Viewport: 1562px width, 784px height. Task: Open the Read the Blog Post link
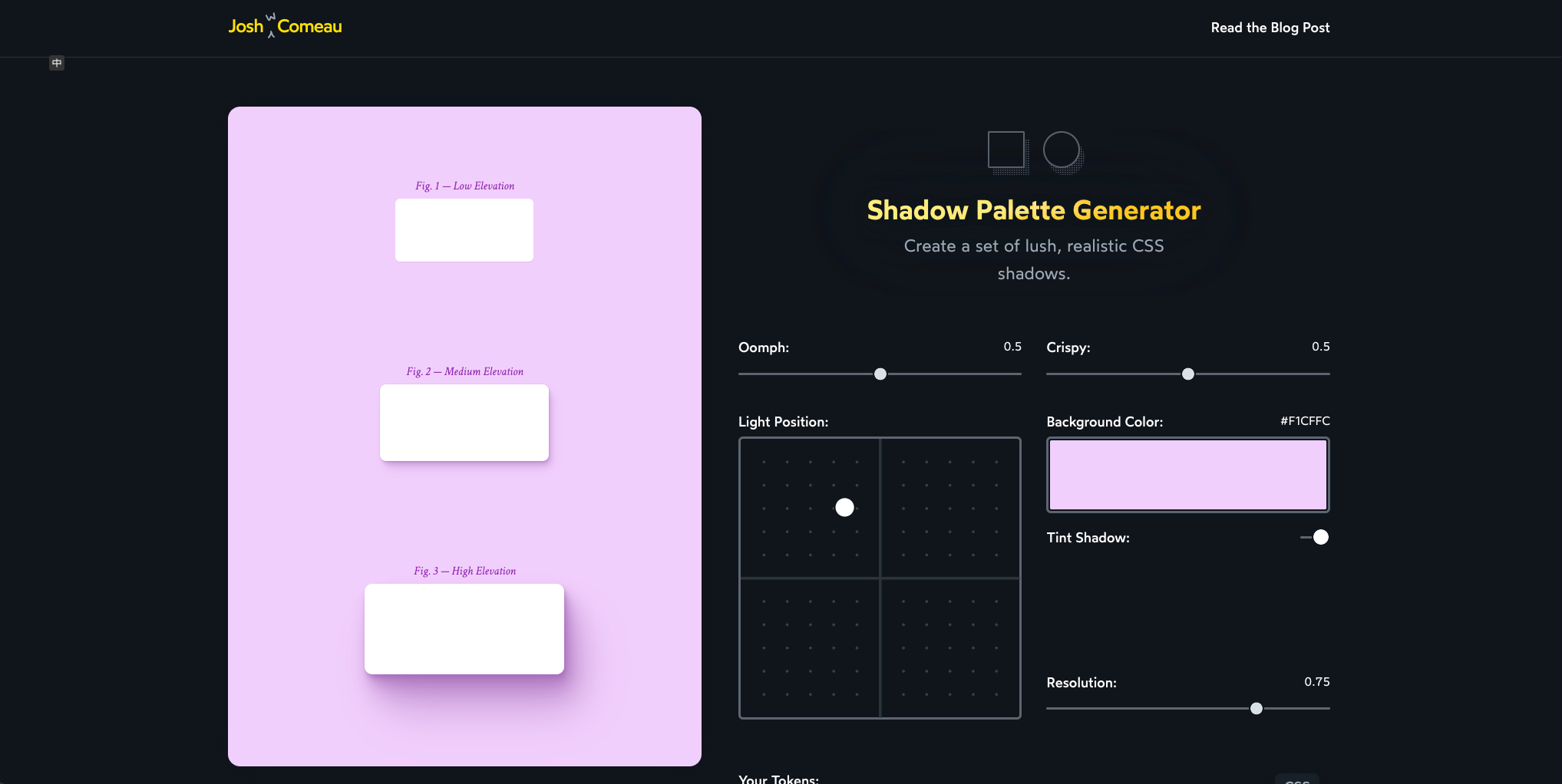(x=1270, y=28)
